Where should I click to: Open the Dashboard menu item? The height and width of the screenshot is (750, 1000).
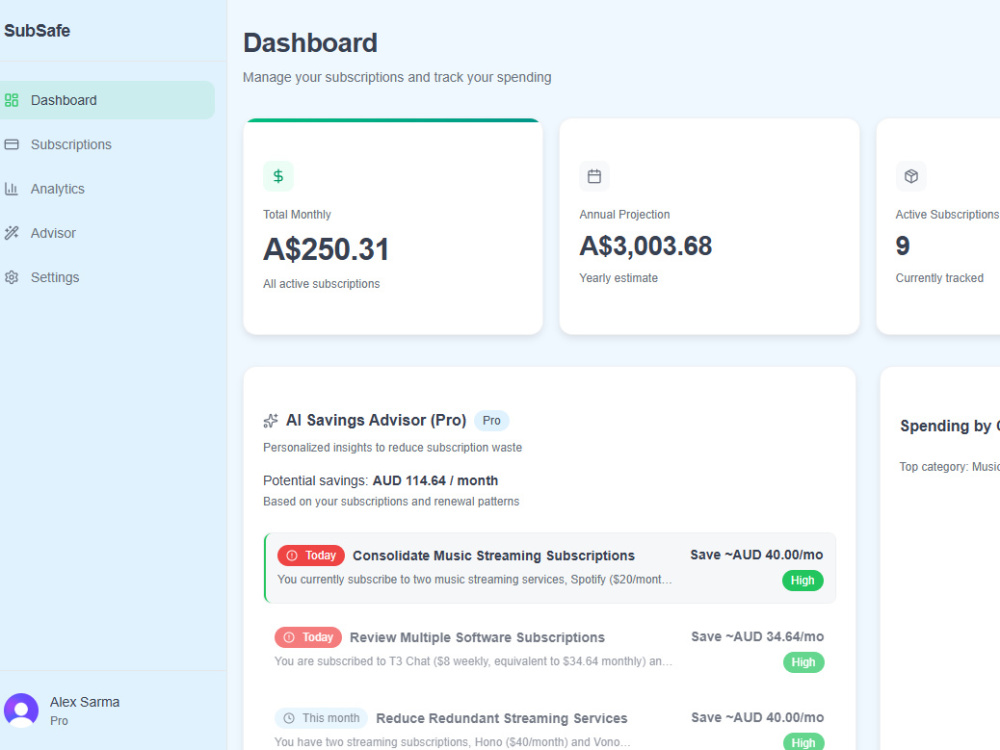[107, 100]
